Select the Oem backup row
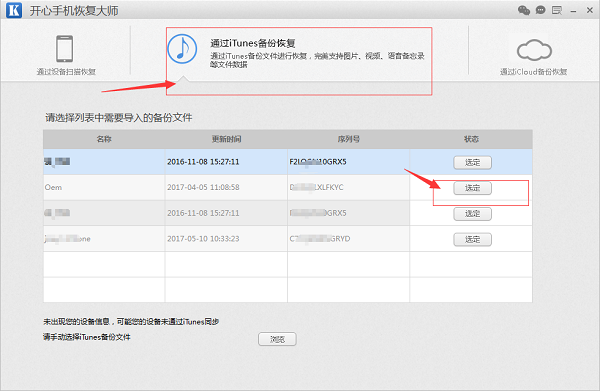 coord(287,187)
